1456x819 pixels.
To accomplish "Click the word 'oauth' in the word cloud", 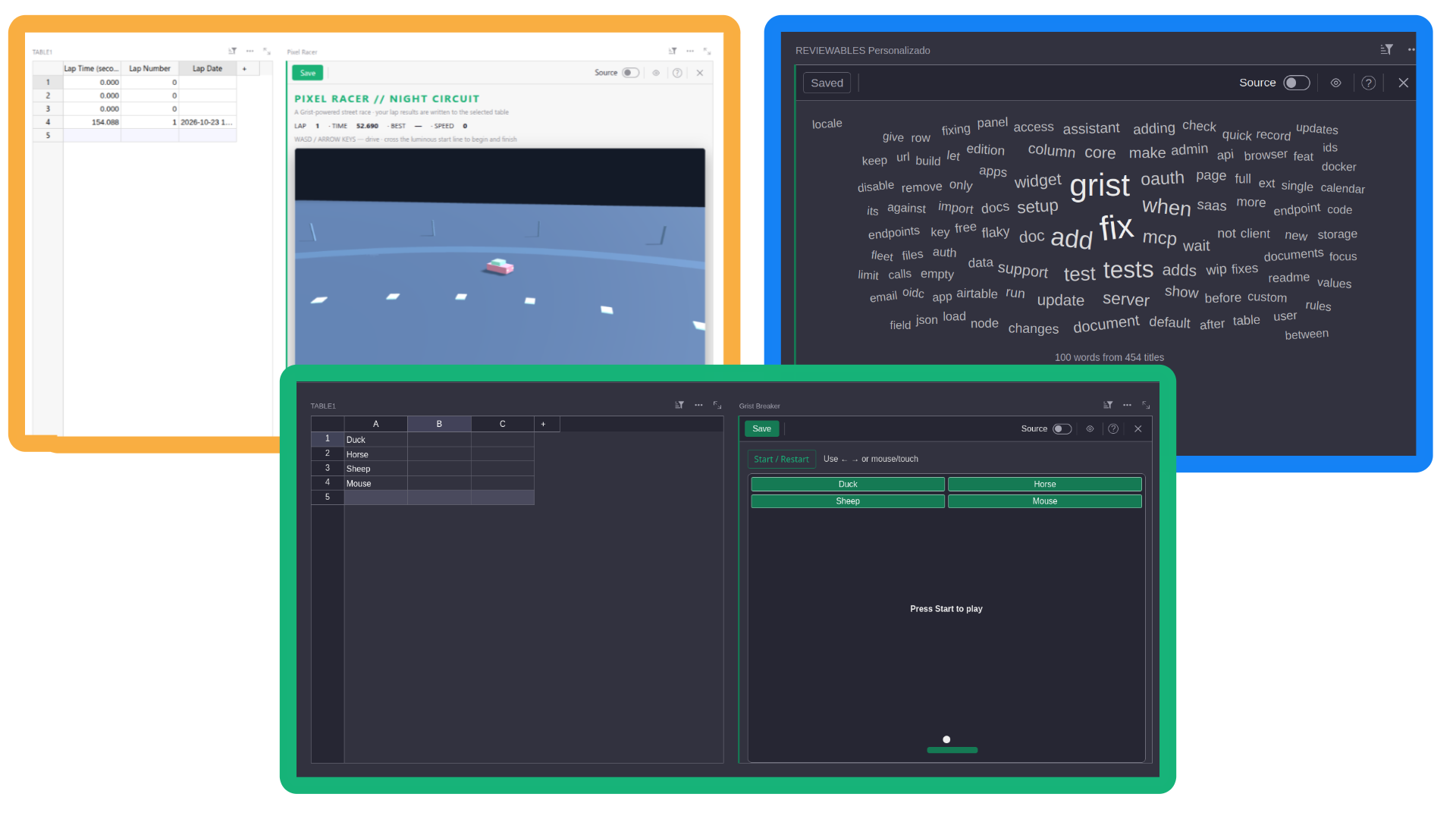I will click(1162, 178).
